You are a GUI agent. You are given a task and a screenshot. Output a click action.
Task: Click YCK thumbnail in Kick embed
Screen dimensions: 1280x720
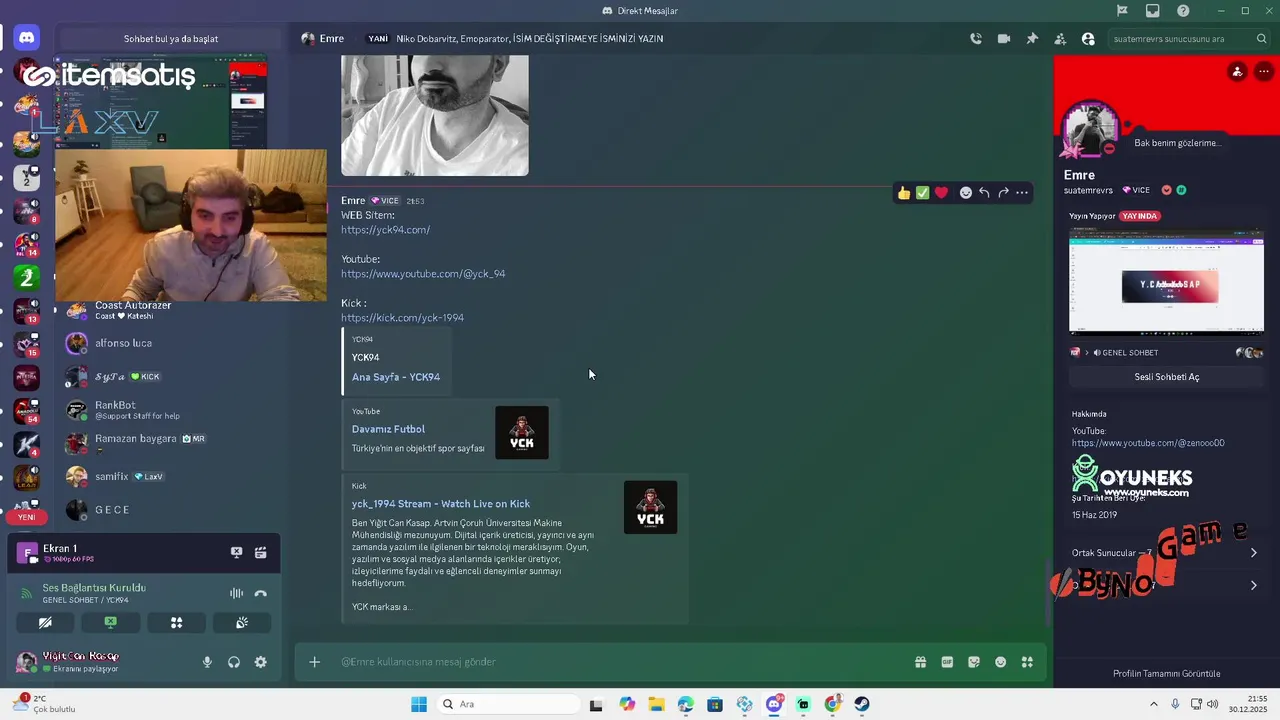coord(650,507)
